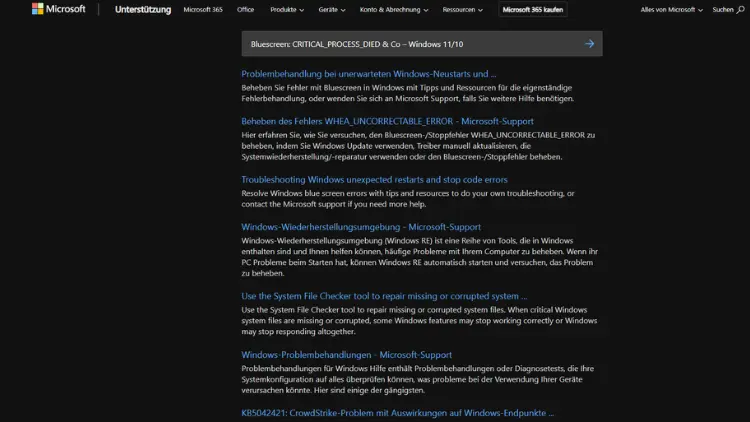Open Problembehandlung bei unerwarteten Windows-Neustarts result
The image size is (750, 422).
pyautogui.click(x=368, y=74)
